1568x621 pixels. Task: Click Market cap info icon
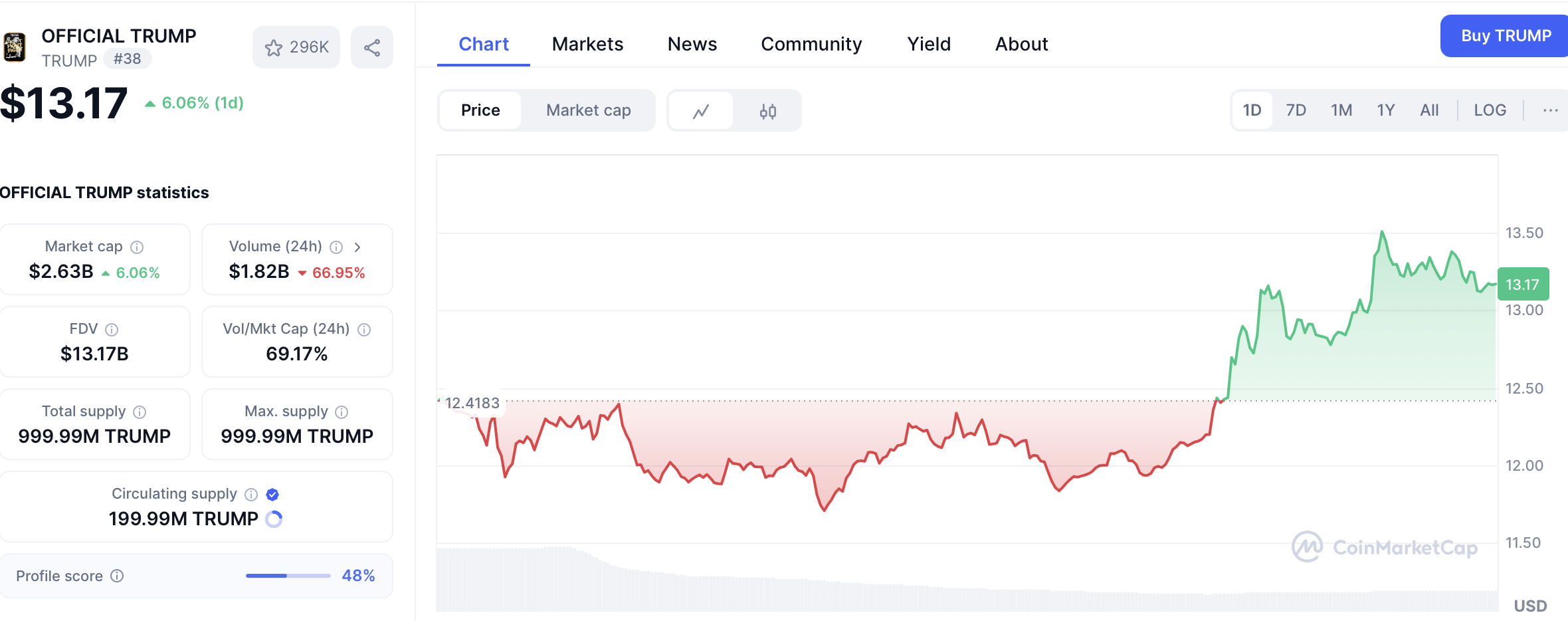(x=137, y=247)
